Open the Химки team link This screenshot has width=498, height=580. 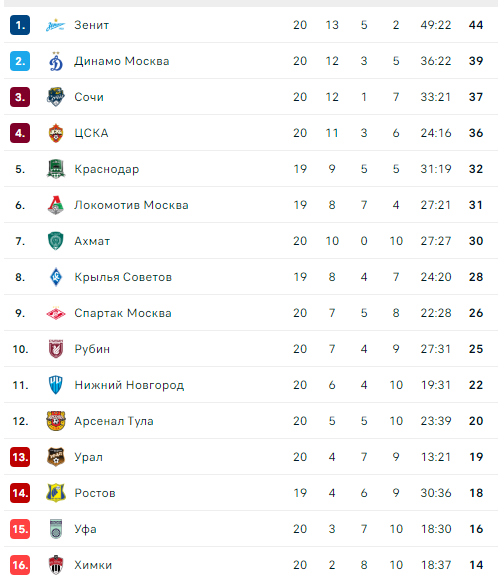93,565
